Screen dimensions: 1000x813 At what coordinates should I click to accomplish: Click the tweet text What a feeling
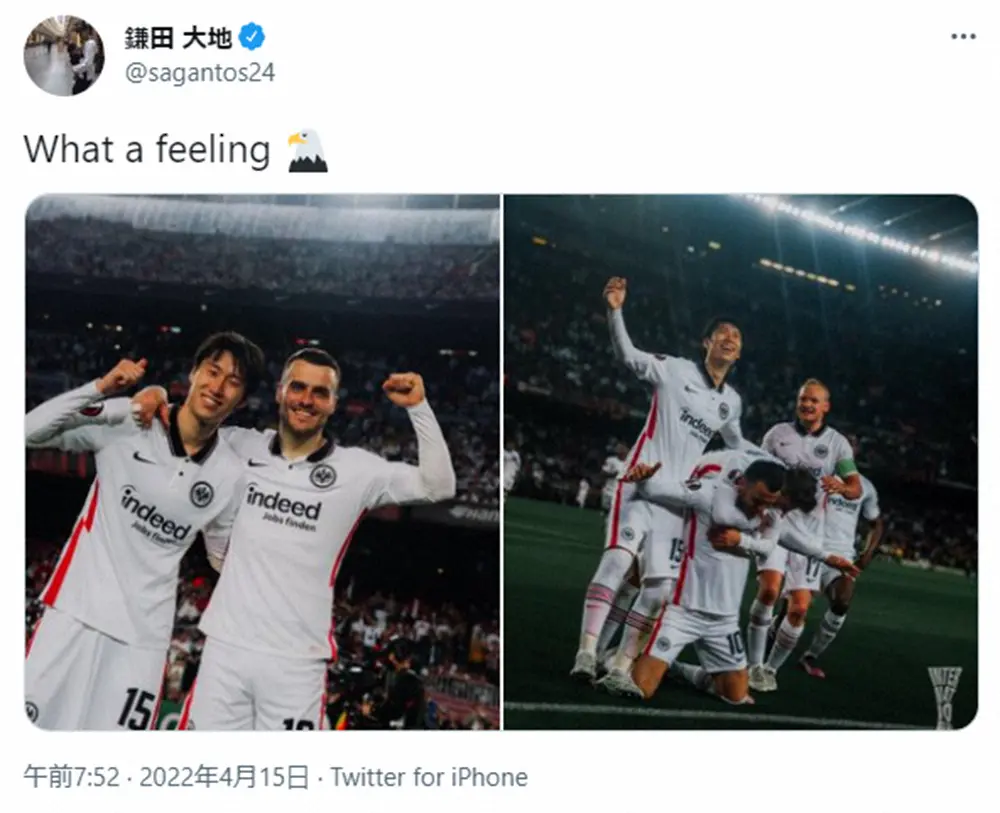tap(147, 150)
